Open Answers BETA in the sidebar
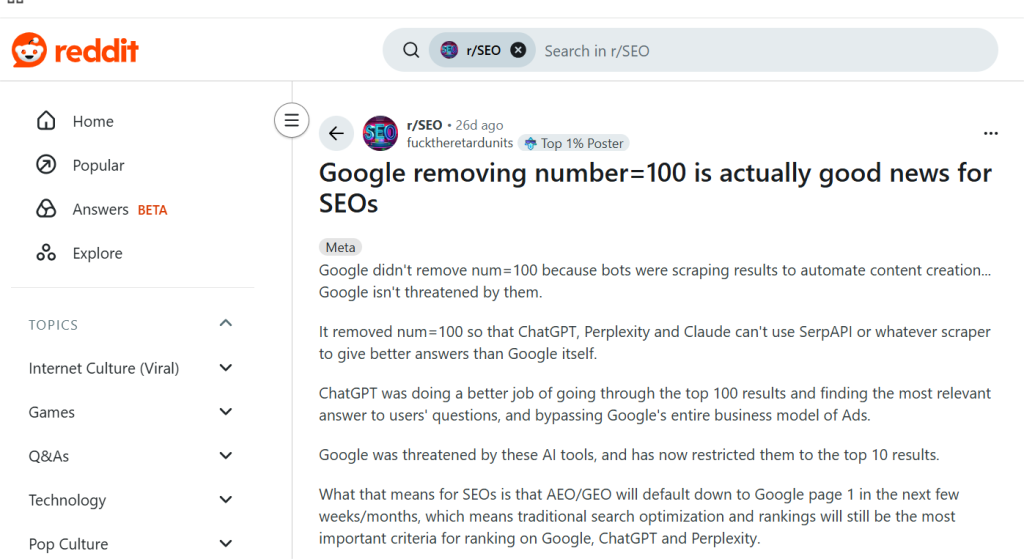 point(101,210)
